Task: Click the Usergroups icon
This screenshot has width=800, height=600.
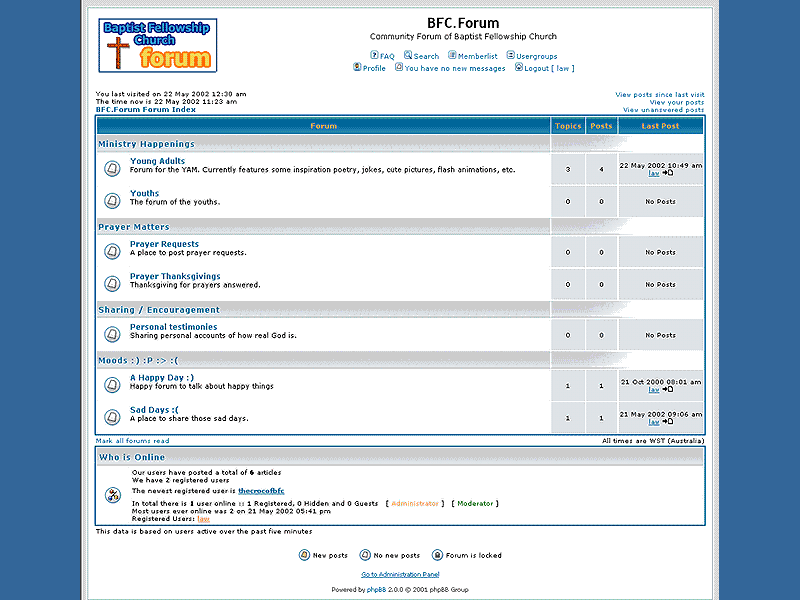Action: 510,56
